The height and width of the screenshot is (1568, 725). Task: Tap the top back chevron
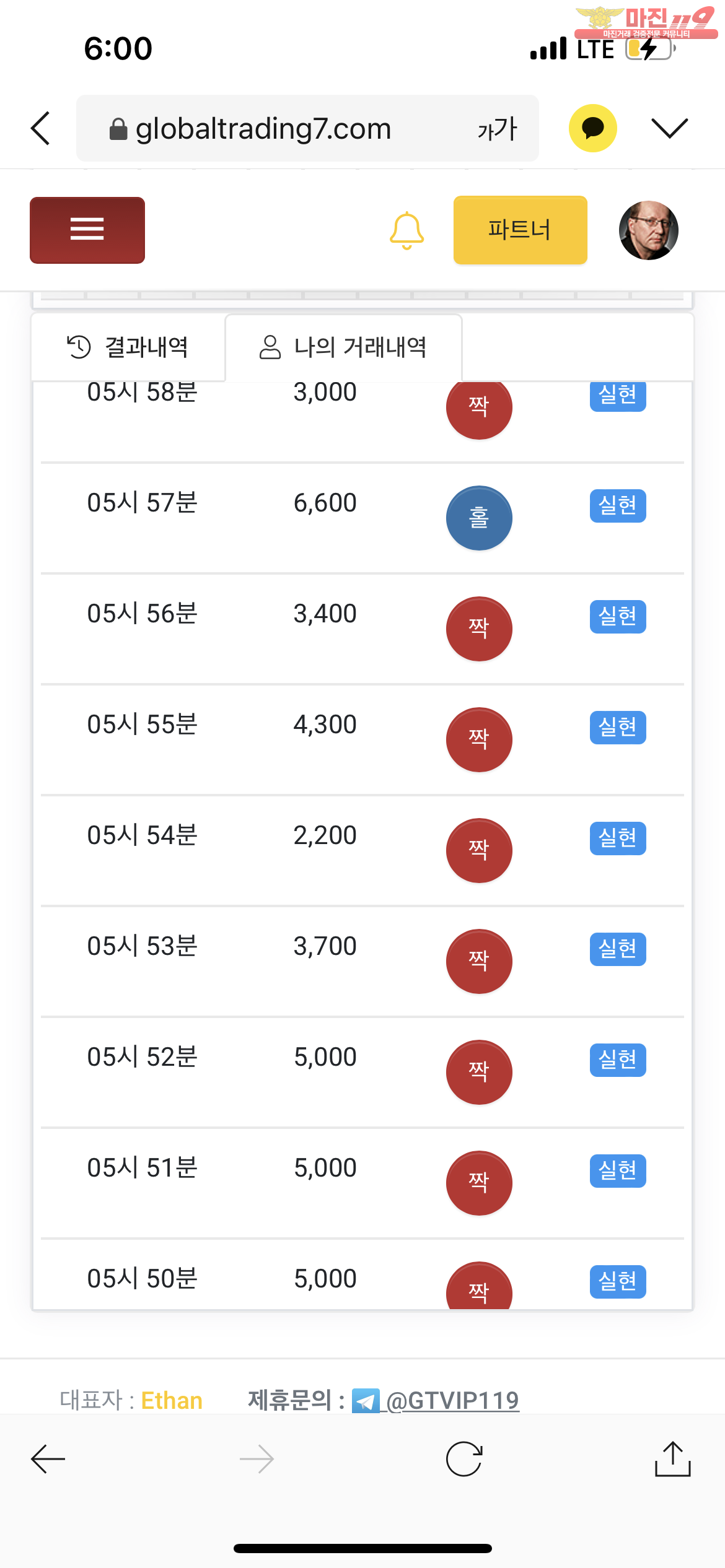(41, 128)
